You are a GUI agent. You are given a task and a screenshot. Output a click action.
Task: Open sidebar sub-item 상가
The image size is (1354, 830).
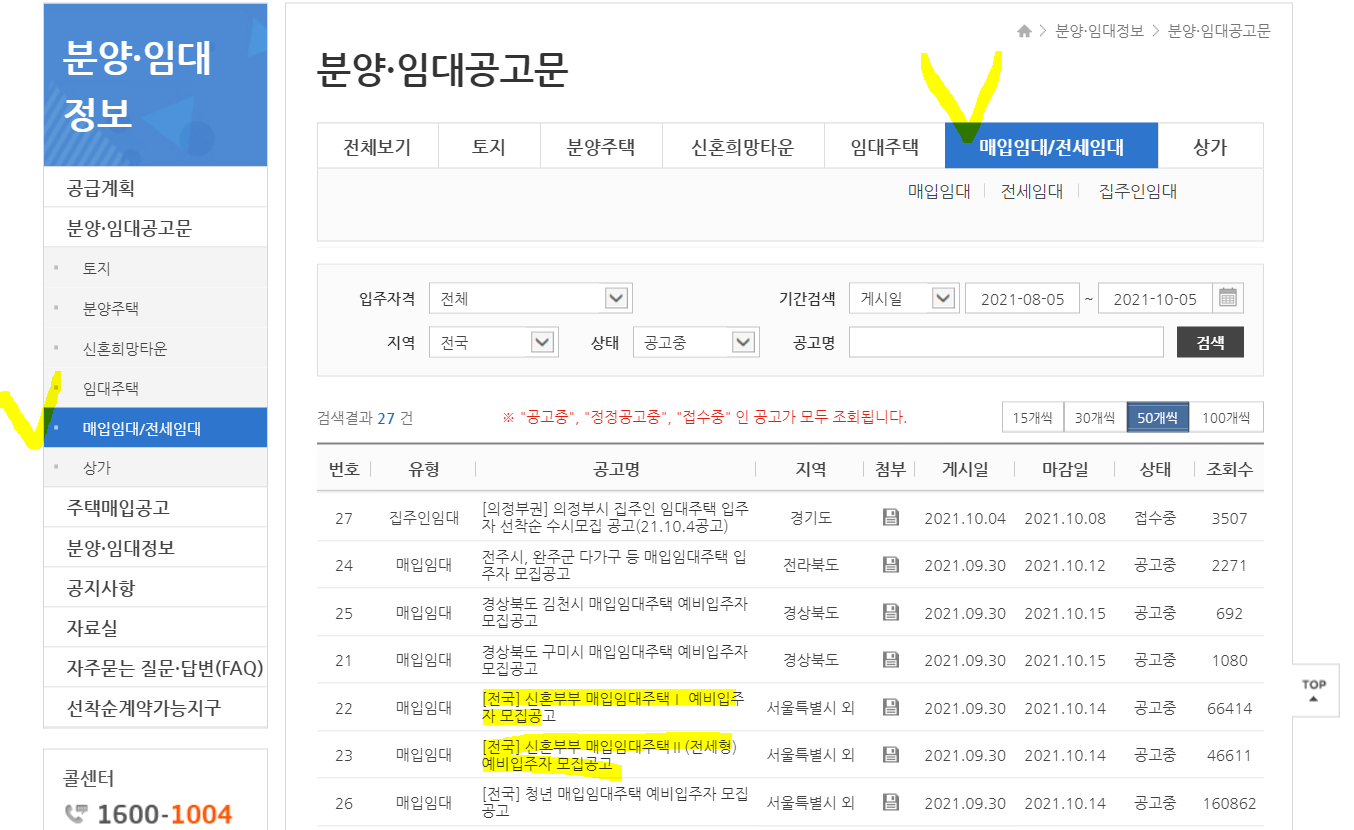pos(155,467)
